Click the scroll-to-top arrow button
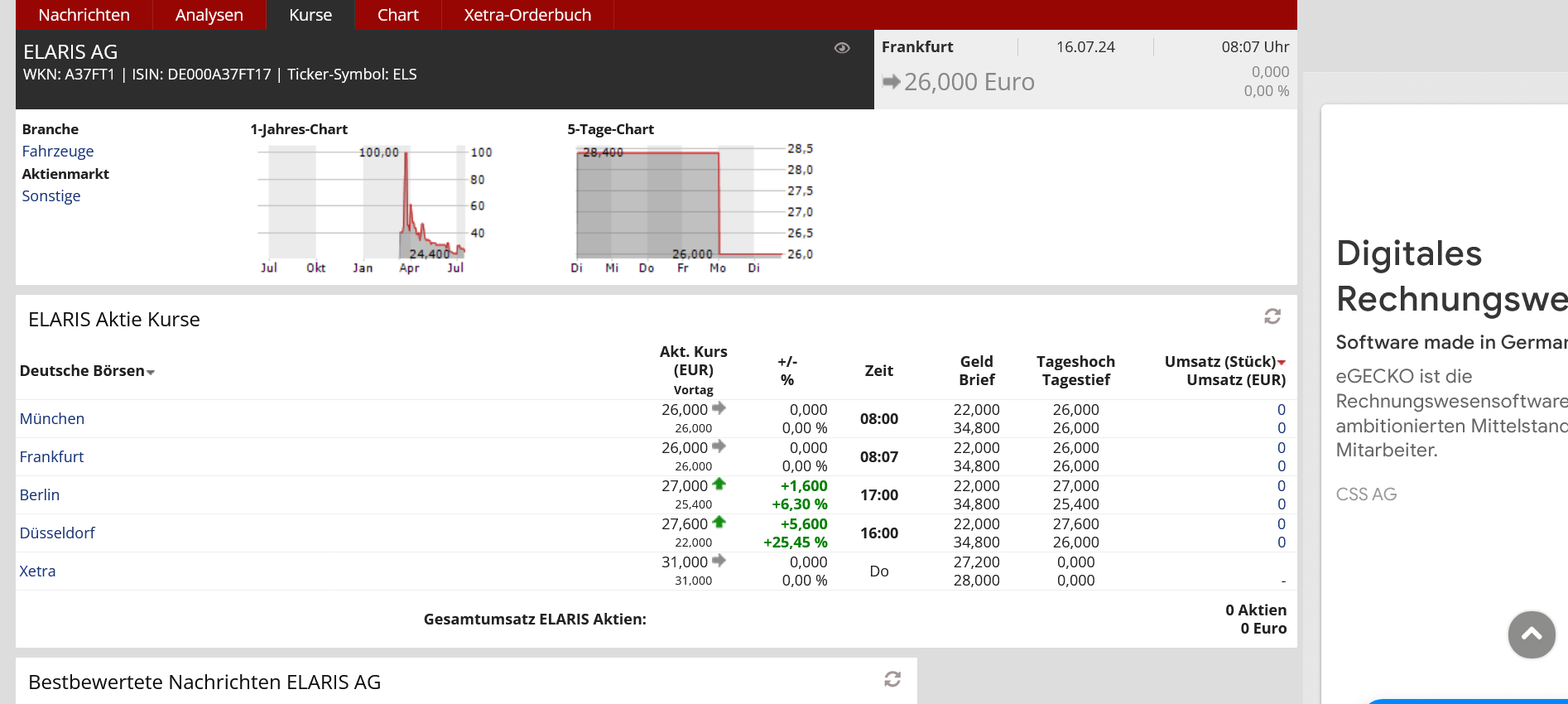This screenshot has height=704, width=1568. [x=1532, y=634]
